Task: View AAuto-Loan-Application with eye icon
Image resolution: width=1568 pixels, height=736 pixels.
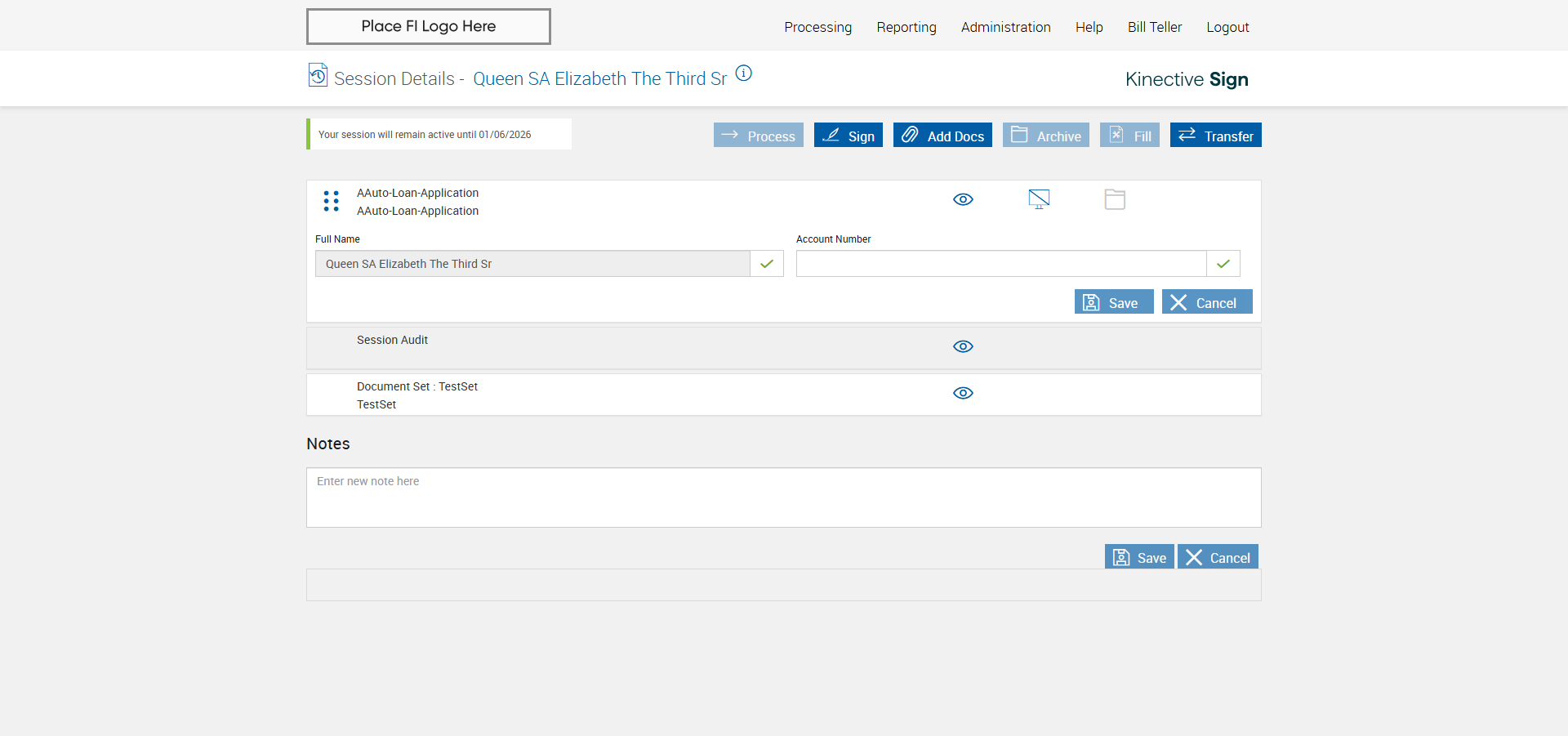Action: [x=963, y=199]
